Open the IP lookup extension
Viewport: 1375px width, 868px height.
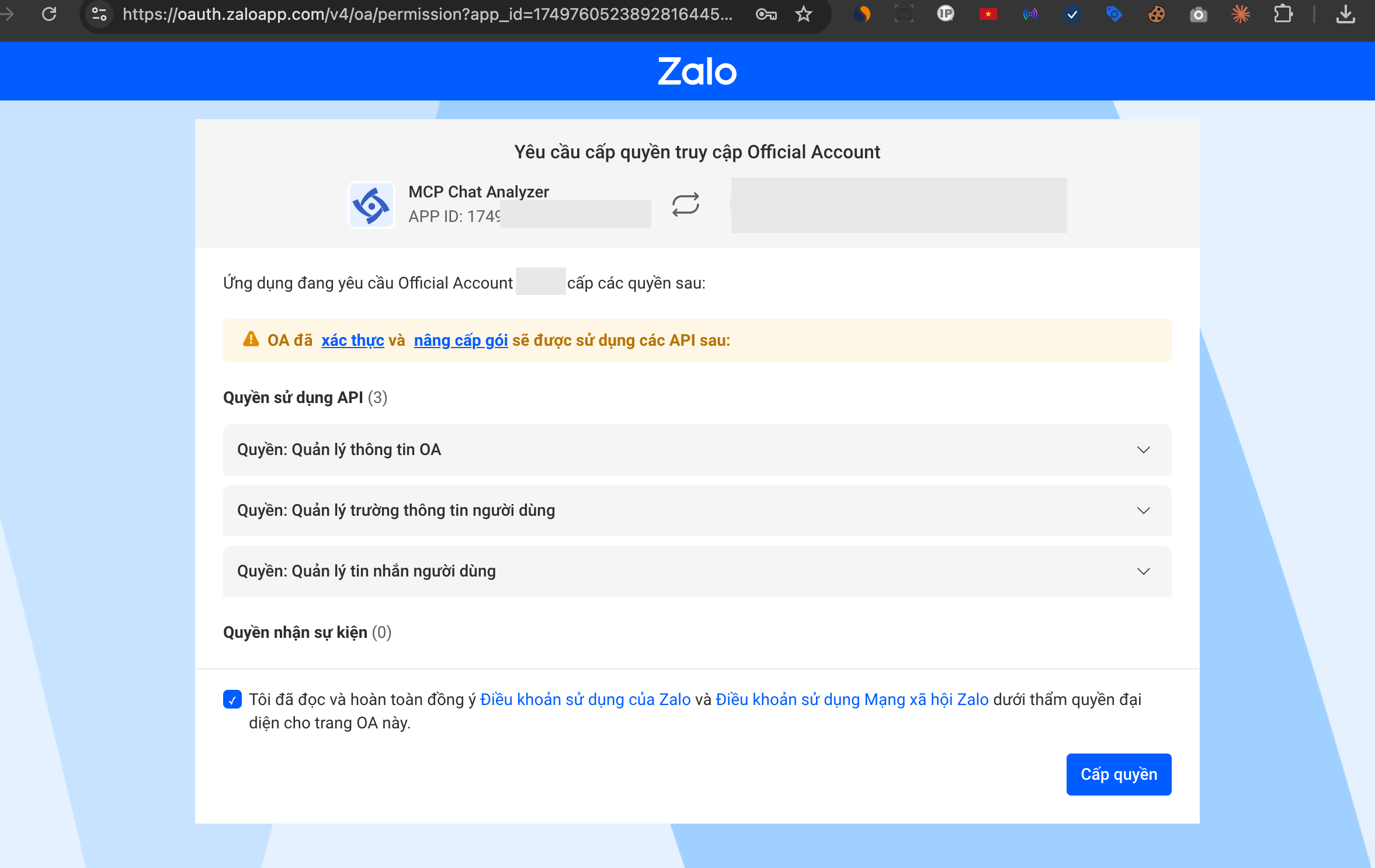pos(946,14)
